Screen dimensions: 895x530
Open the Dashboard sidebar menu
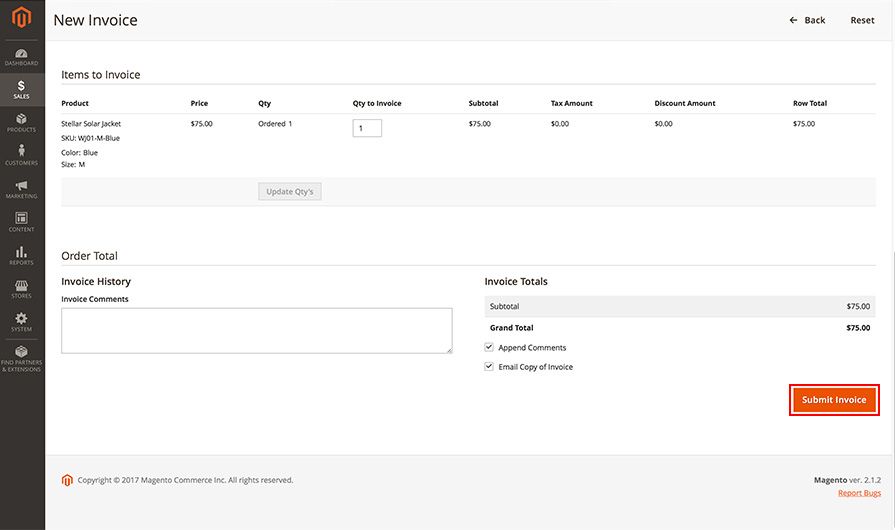[22, 57]
